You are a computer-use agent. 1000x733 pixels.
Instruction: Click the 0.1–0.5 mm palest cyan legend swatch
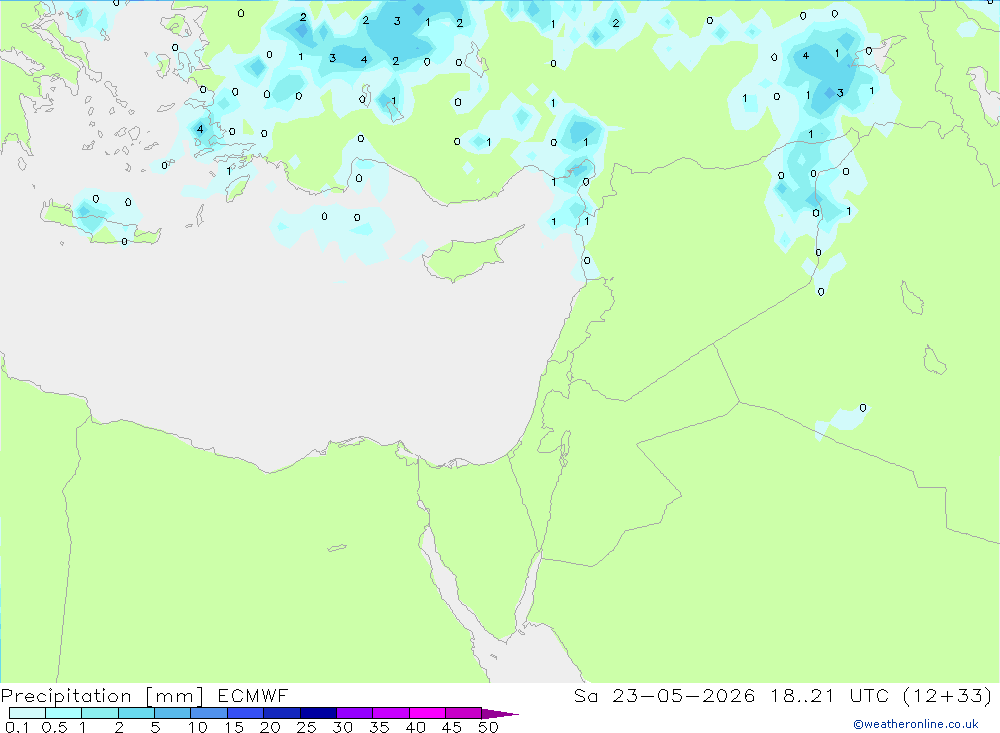[x=27, y=713]
